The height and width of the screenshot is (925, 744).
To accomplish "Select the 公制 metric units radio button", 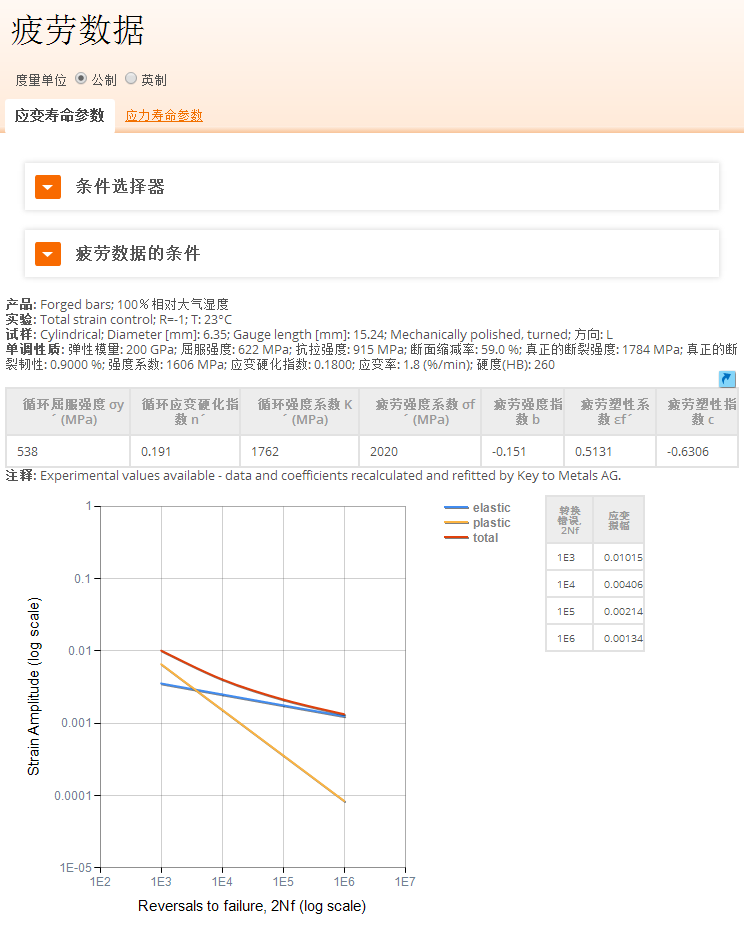I will pyautogui.click(x=81, y=78).
